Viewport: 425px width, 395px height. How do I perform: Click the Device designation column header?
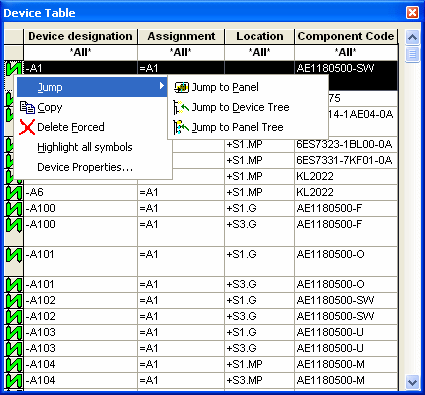pos(80,36)
